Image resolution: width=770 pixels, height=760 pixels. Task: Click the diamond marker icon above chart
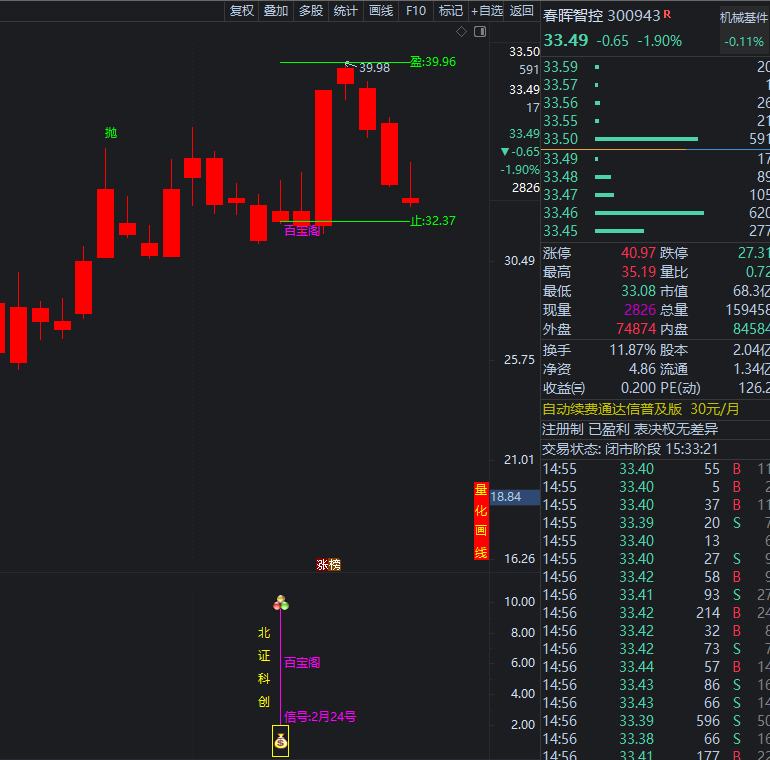(461, 32)
